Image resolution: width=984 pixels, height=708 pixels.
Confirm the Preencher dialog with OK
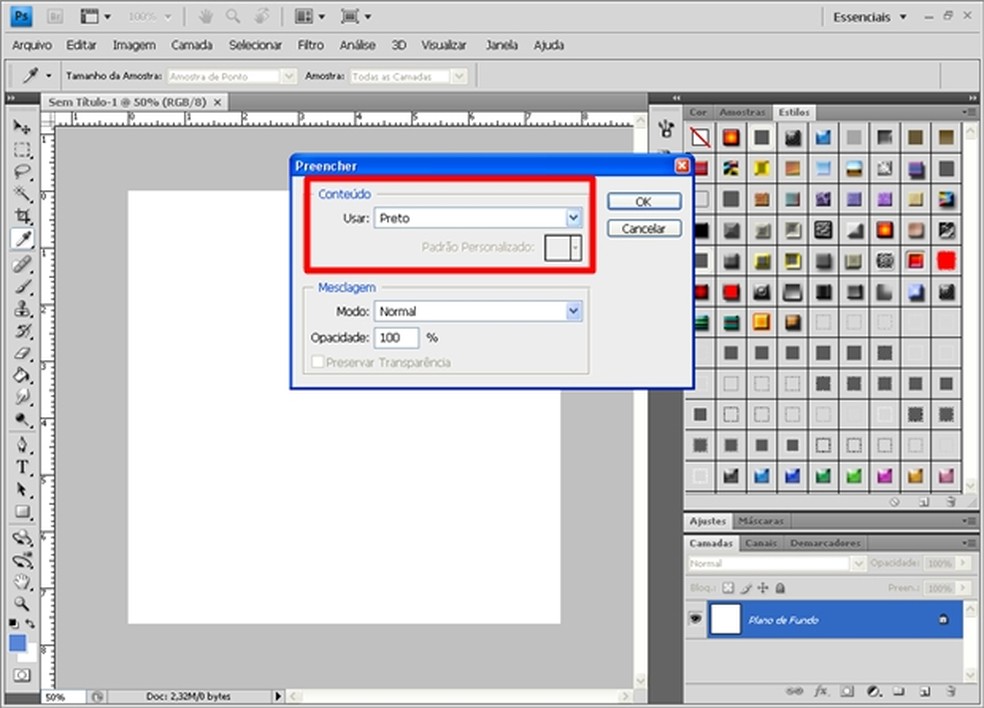click(643, 202)
